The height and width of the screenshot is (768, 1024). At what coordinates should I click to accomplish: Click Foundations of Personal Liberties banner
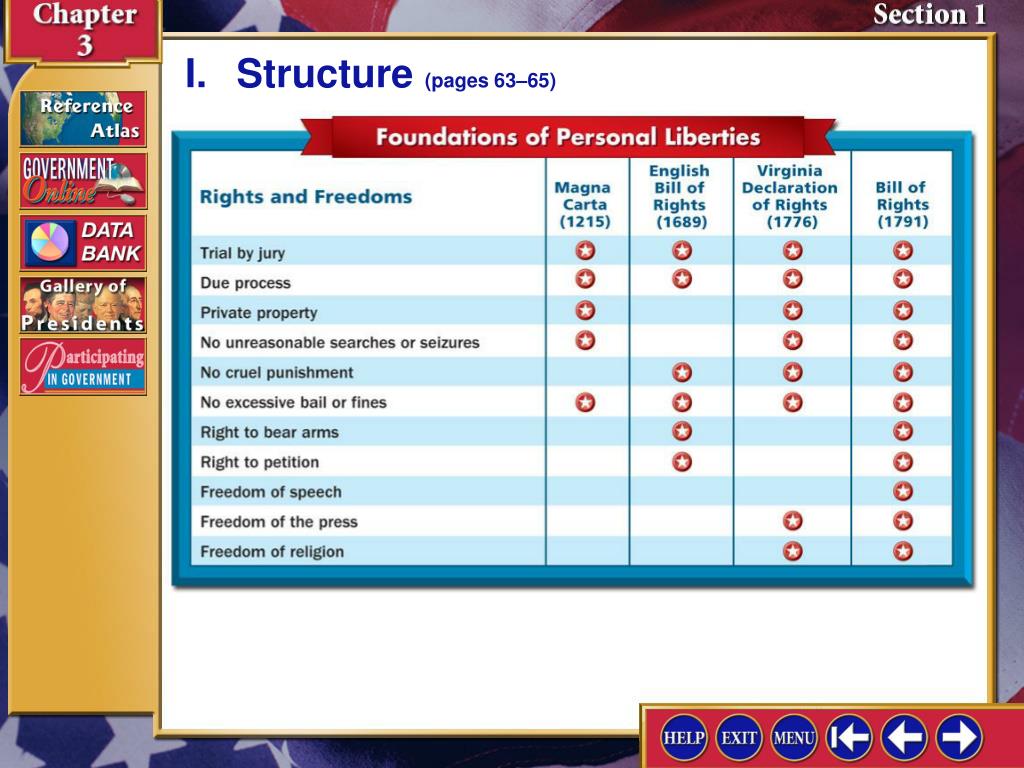tap(568, 137)
